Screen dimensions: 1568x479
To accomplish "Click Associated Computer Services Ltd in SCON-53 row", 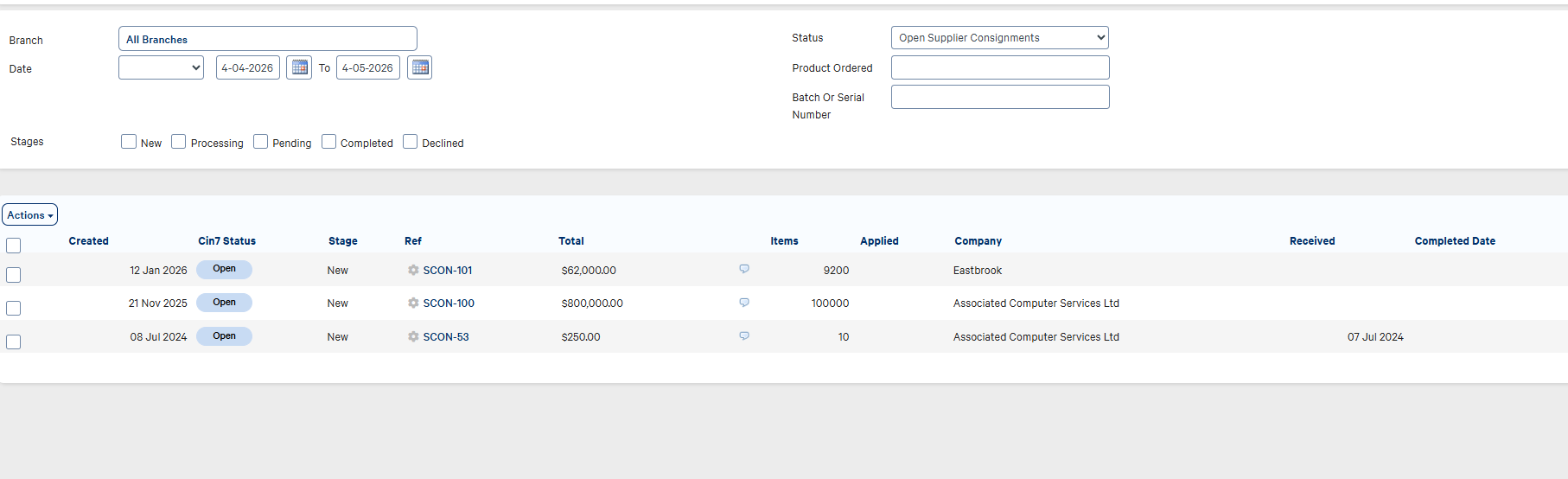I will coord(1036,337).
